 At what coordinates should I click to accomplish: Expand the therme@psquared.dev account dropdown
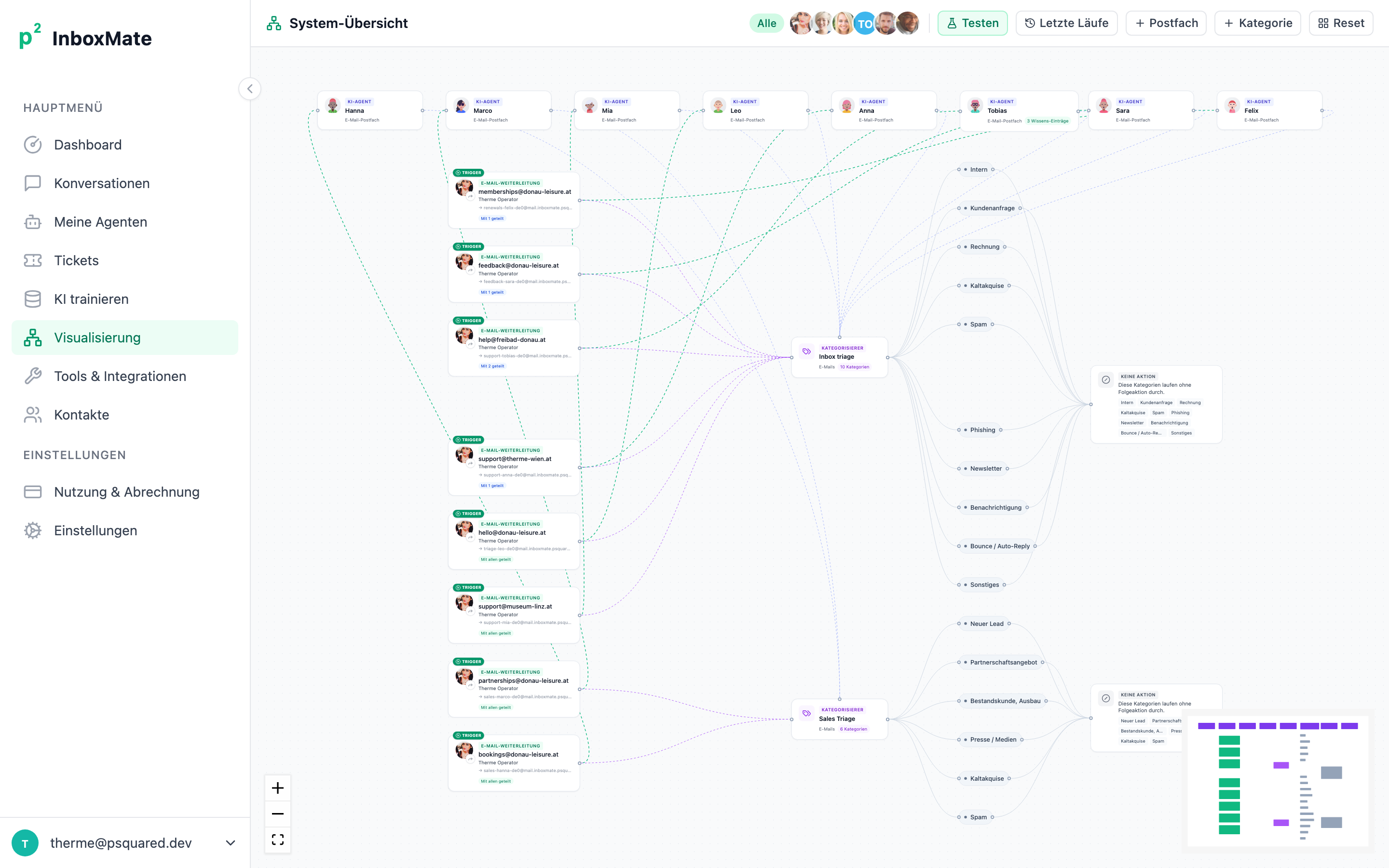230,843
